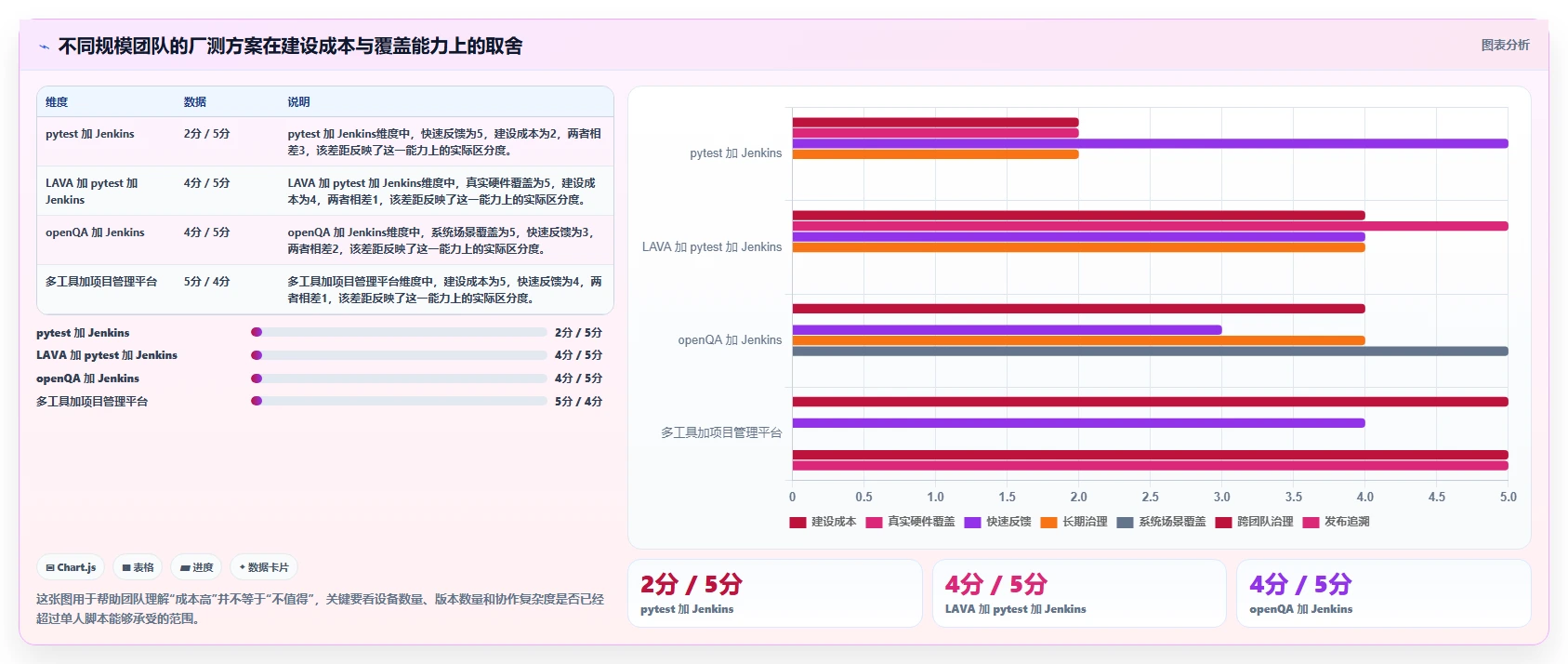This screenshot has height=664, width=1568.
Task: Click the table description starting 多工具加项目管理平台维度中
Action: click(x=444, y=290)
